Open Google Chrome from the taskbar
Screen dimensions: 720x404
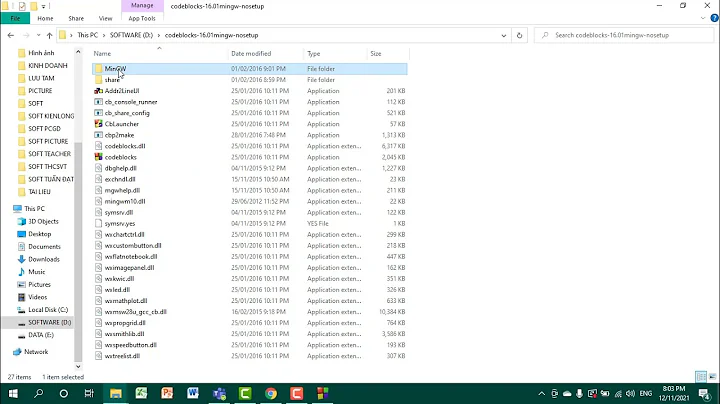(271, 393)
